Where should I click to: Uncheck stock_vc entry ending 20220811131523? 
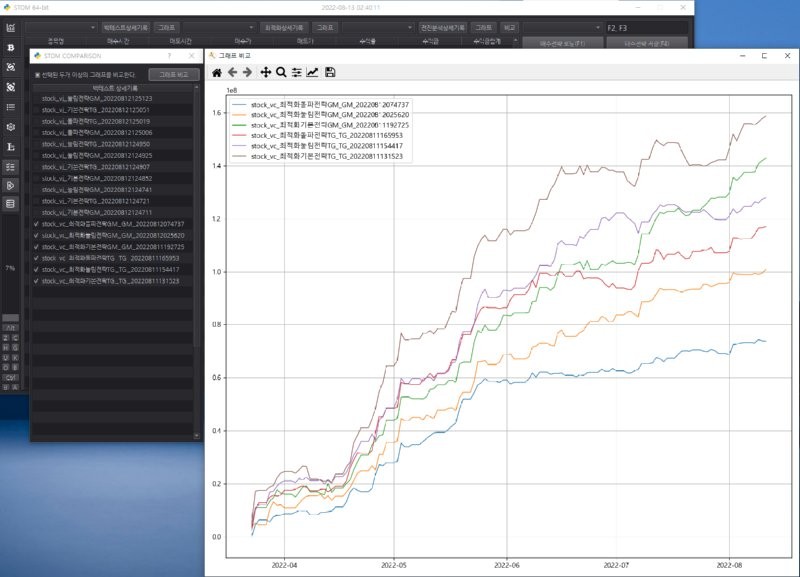tap(36, 281)
